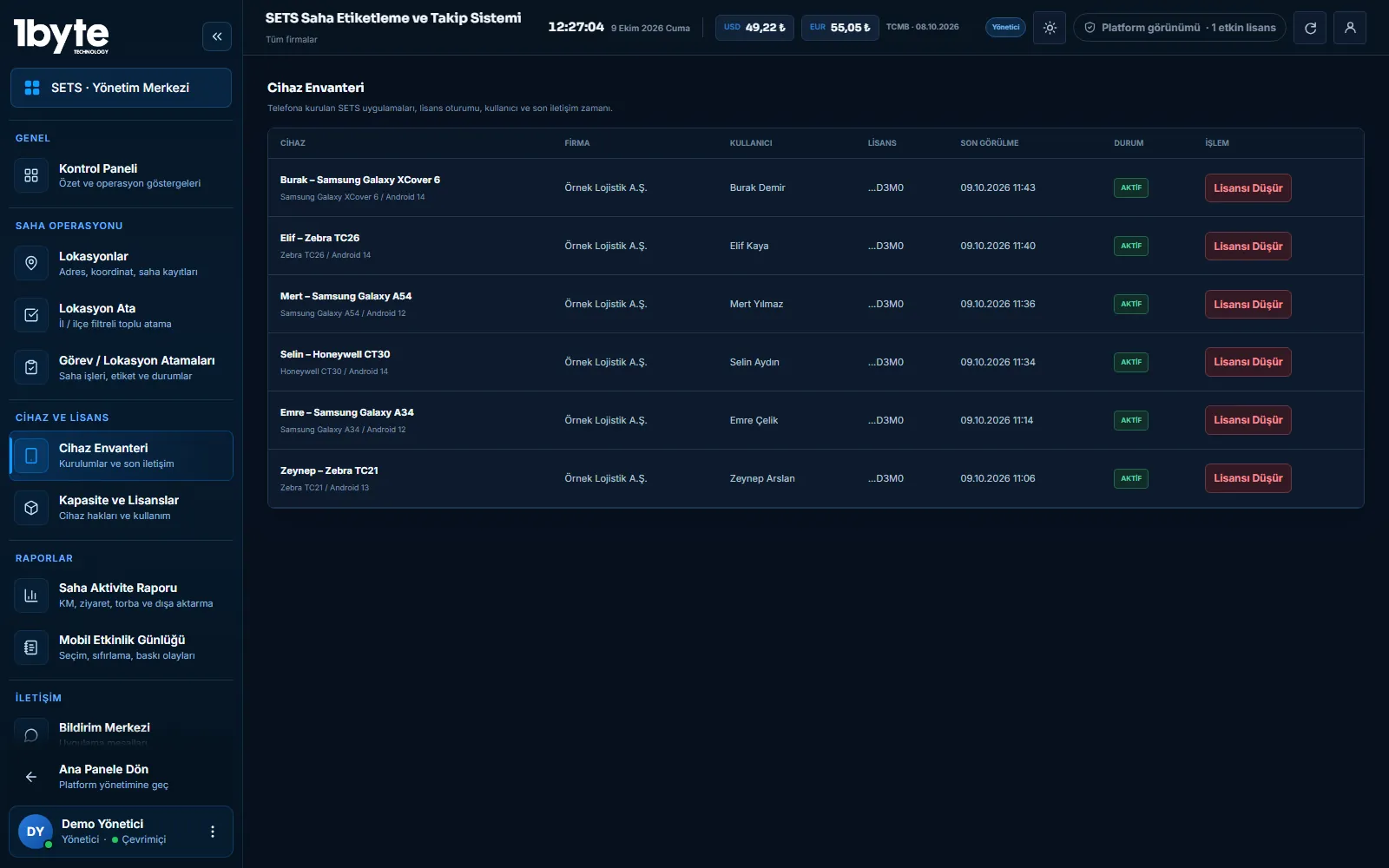1389x868 pixels.
Task: Open Saha Aktivite Raporu menu label
Action: pyautogui.click(x=118, y=588)
